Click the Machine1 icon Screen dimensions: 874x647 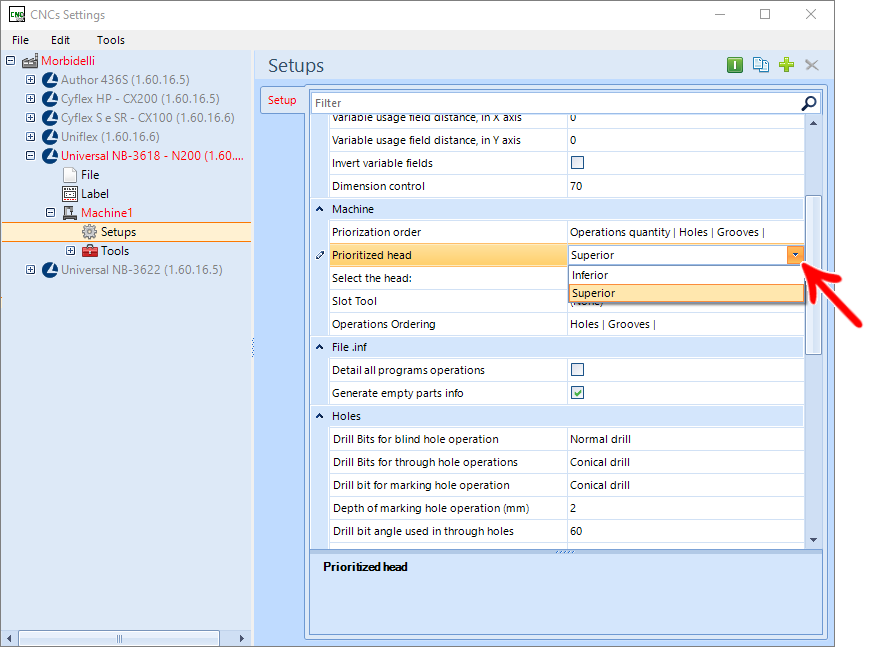click(x=70, y=213)
